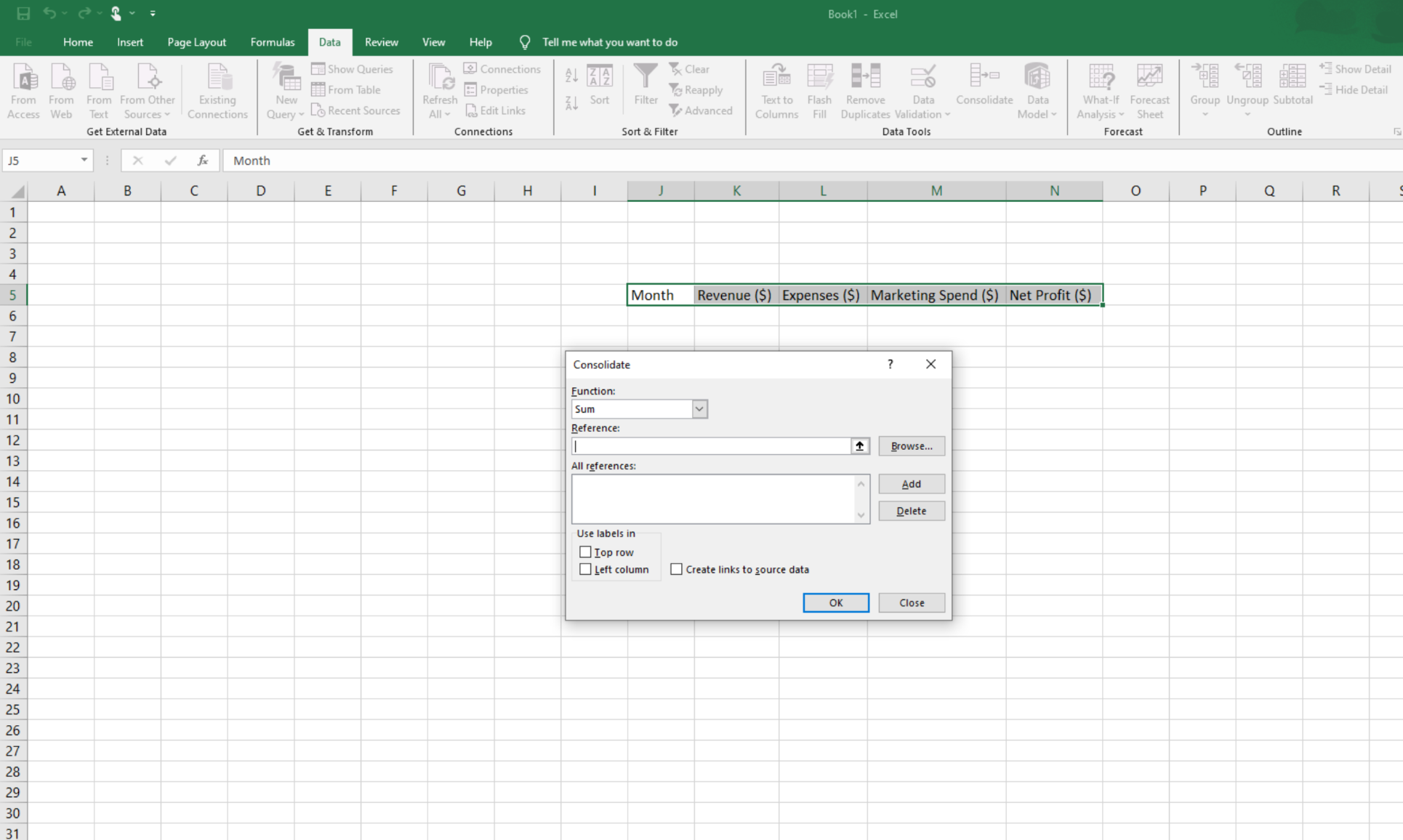
Task: Switch to the Insert tab
Action: 130,42
